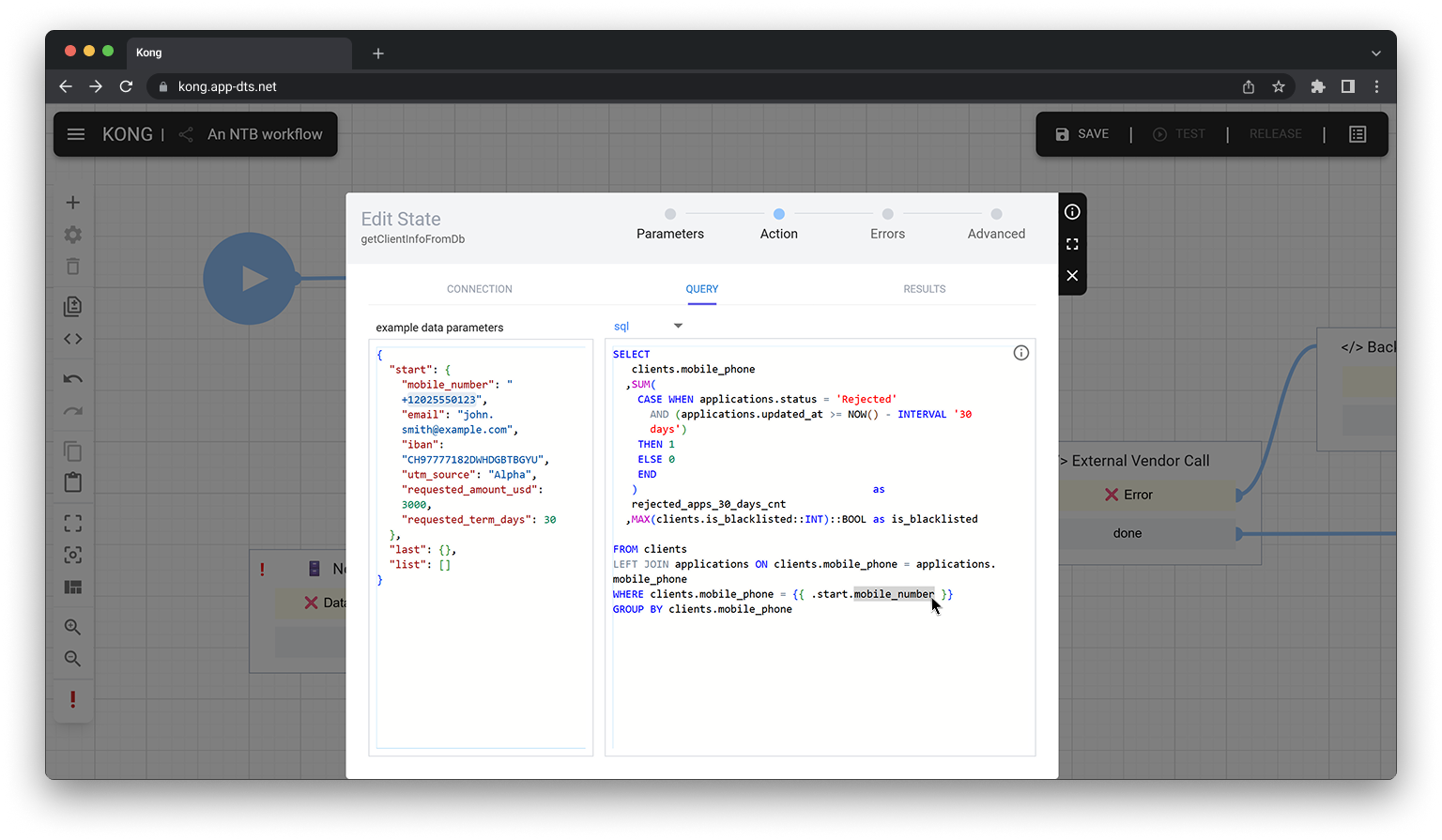
Task: Switch to the QUERY tab
Action: (702, 289)
